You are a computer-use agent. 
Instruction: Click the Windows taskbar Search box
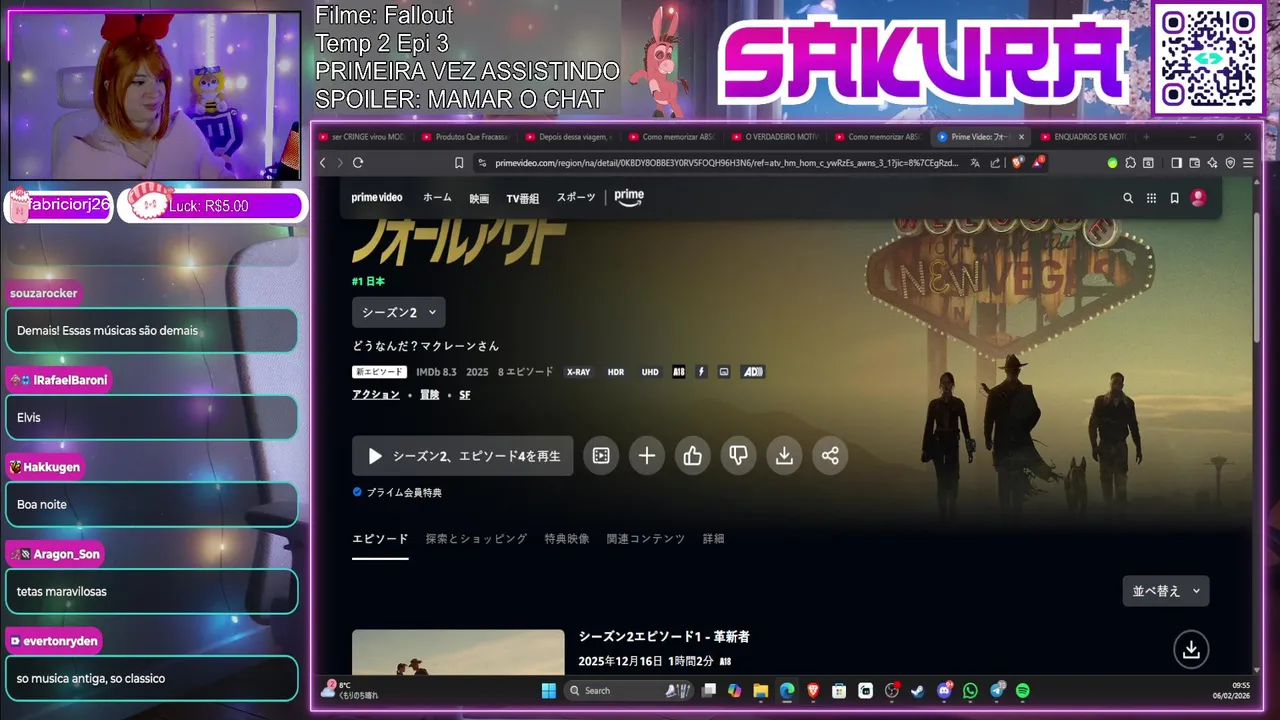coord(630,691)
